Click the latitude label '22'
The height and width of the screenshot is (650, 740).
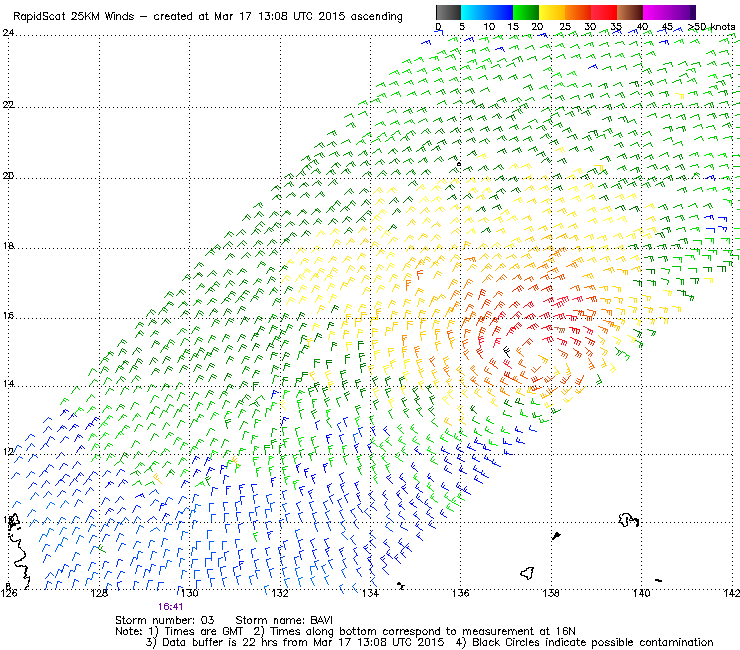[8, 104]
